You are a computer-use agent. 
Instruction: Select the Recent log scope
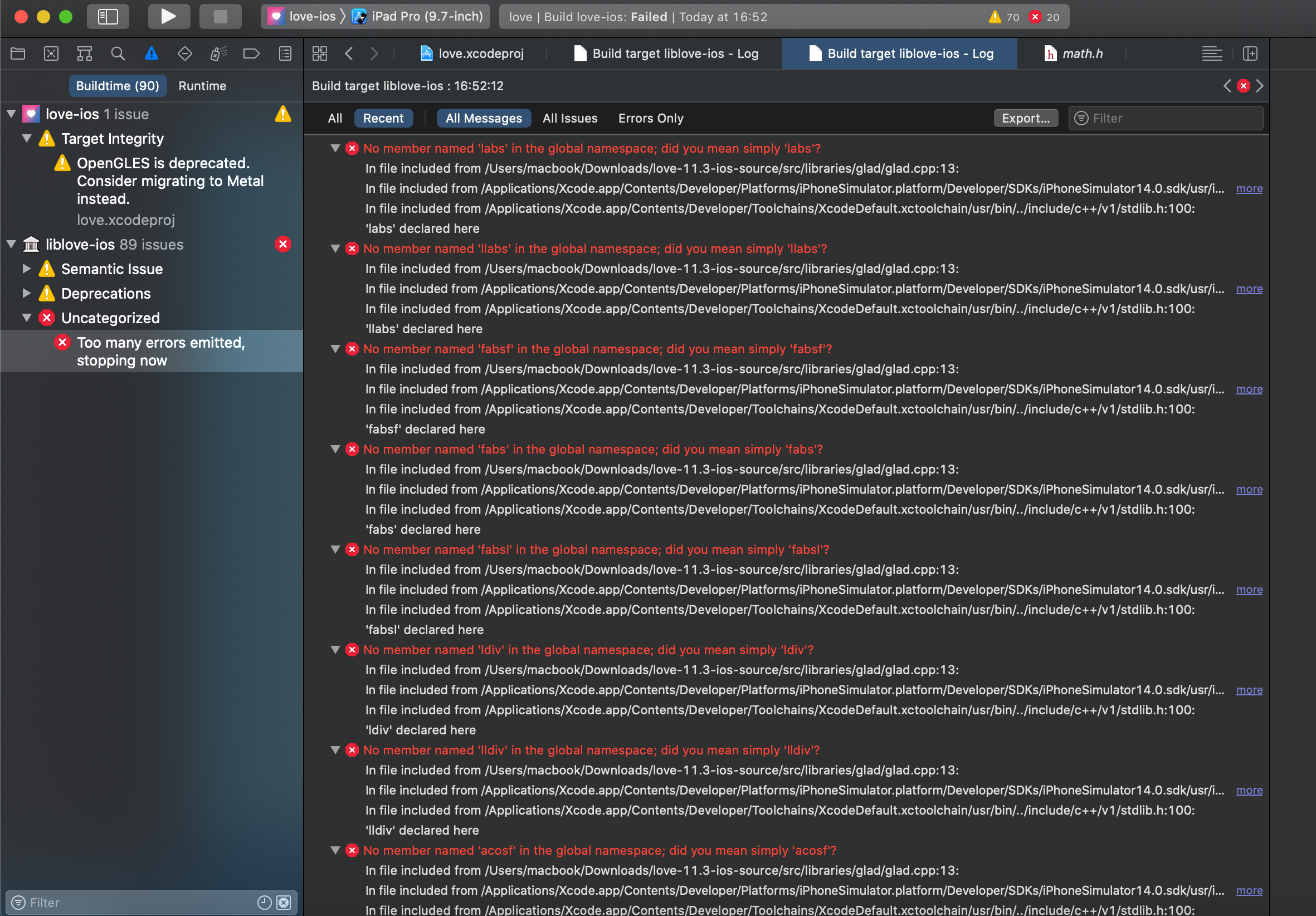click(383, 119)
